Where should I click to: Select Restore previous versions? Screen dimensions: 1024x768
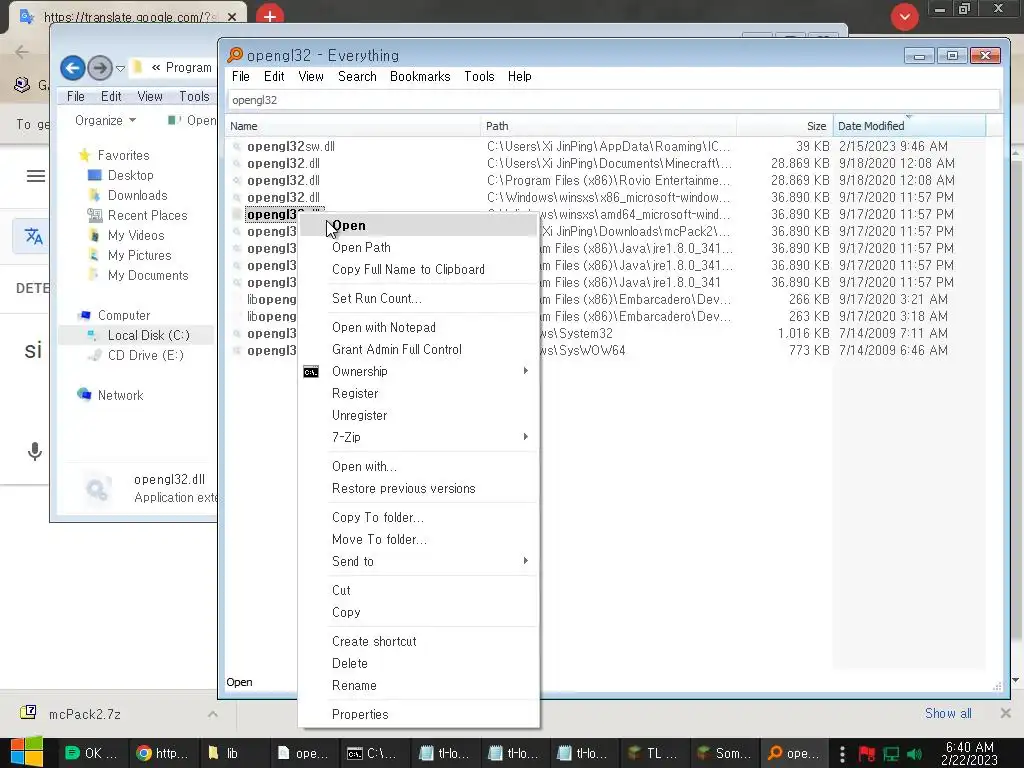(418, 488)
